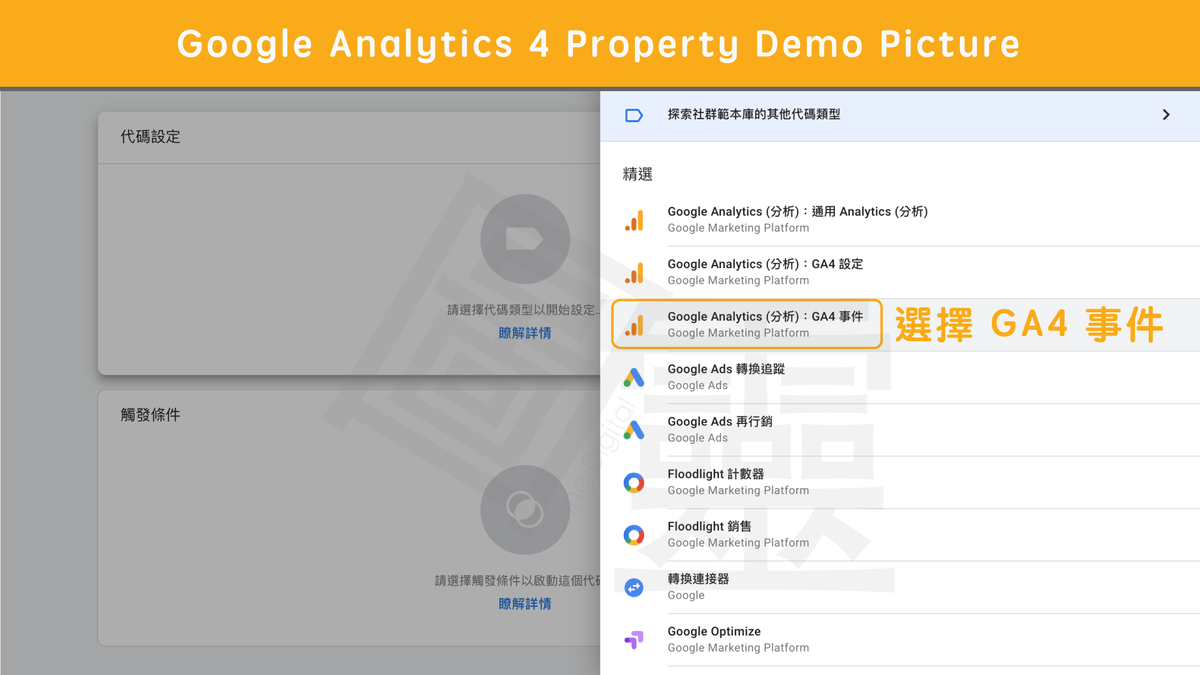This screenshot has height=675, width=1200.
Task: Select Google Analytics GA4 事件 tag type
Action: coord(900,325)
